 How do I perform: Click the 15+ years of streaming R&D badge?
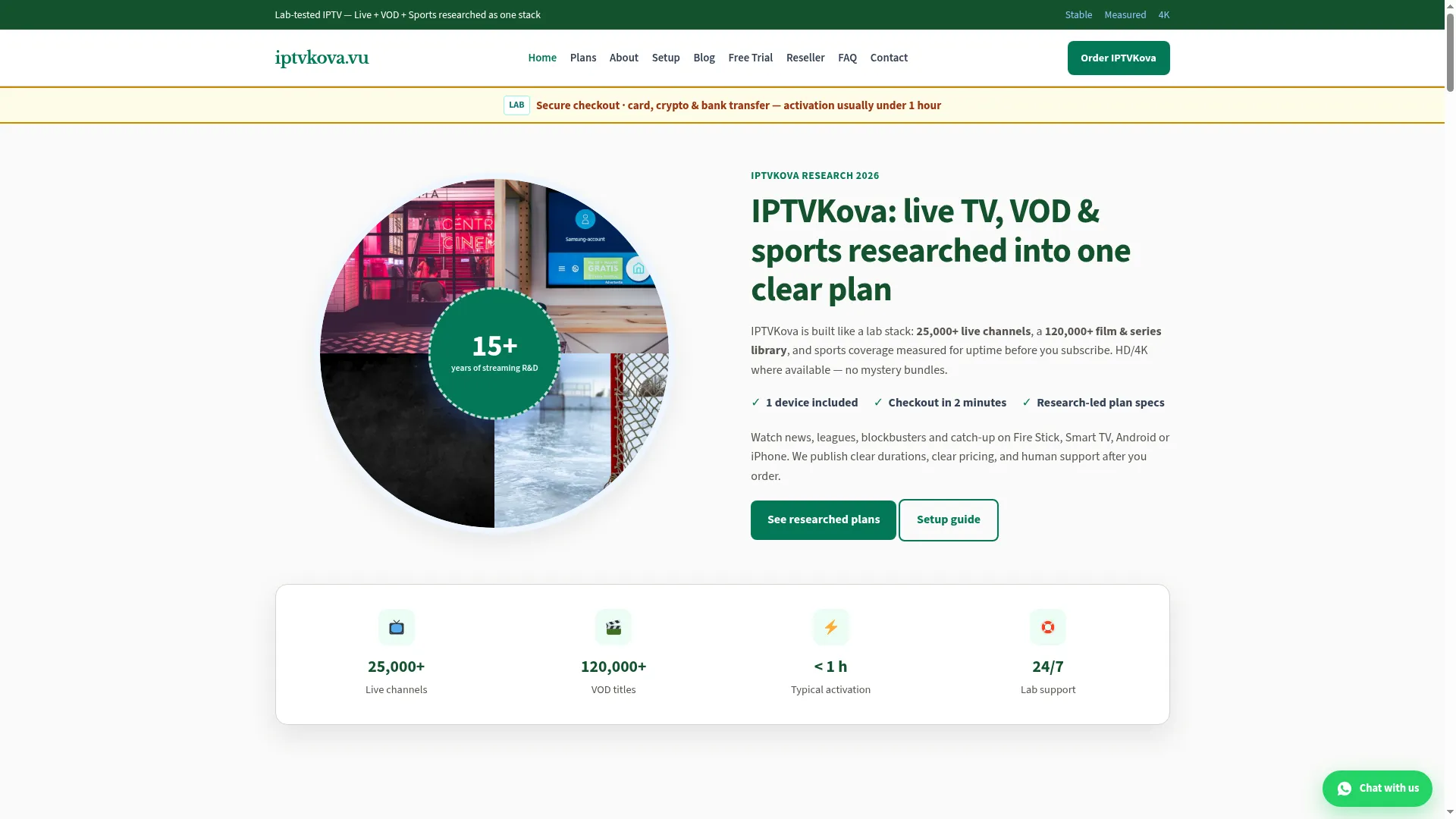tap(494, 353)
